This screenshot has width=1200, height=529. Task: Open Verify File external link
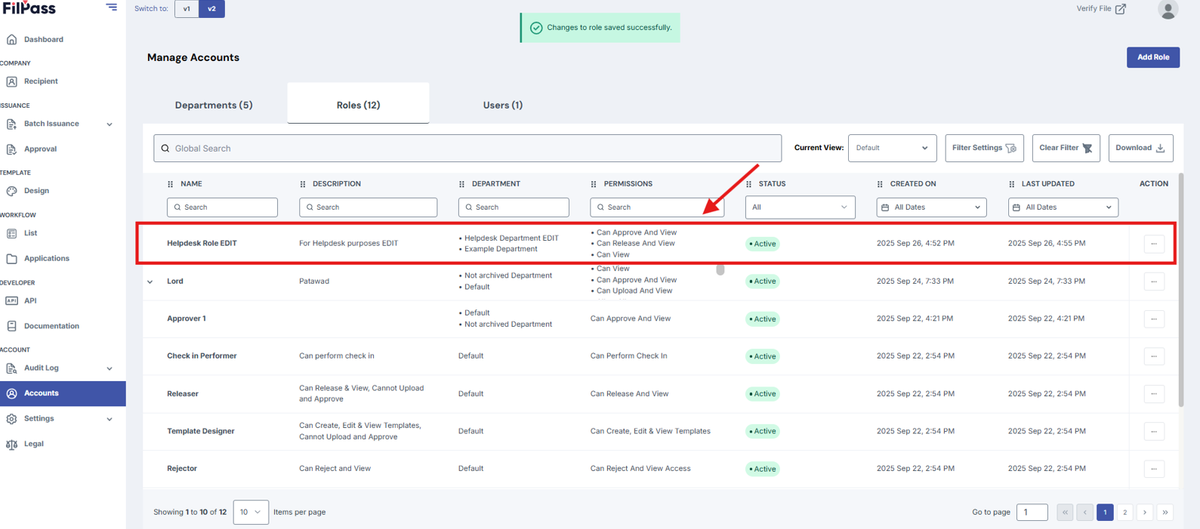1101,9
